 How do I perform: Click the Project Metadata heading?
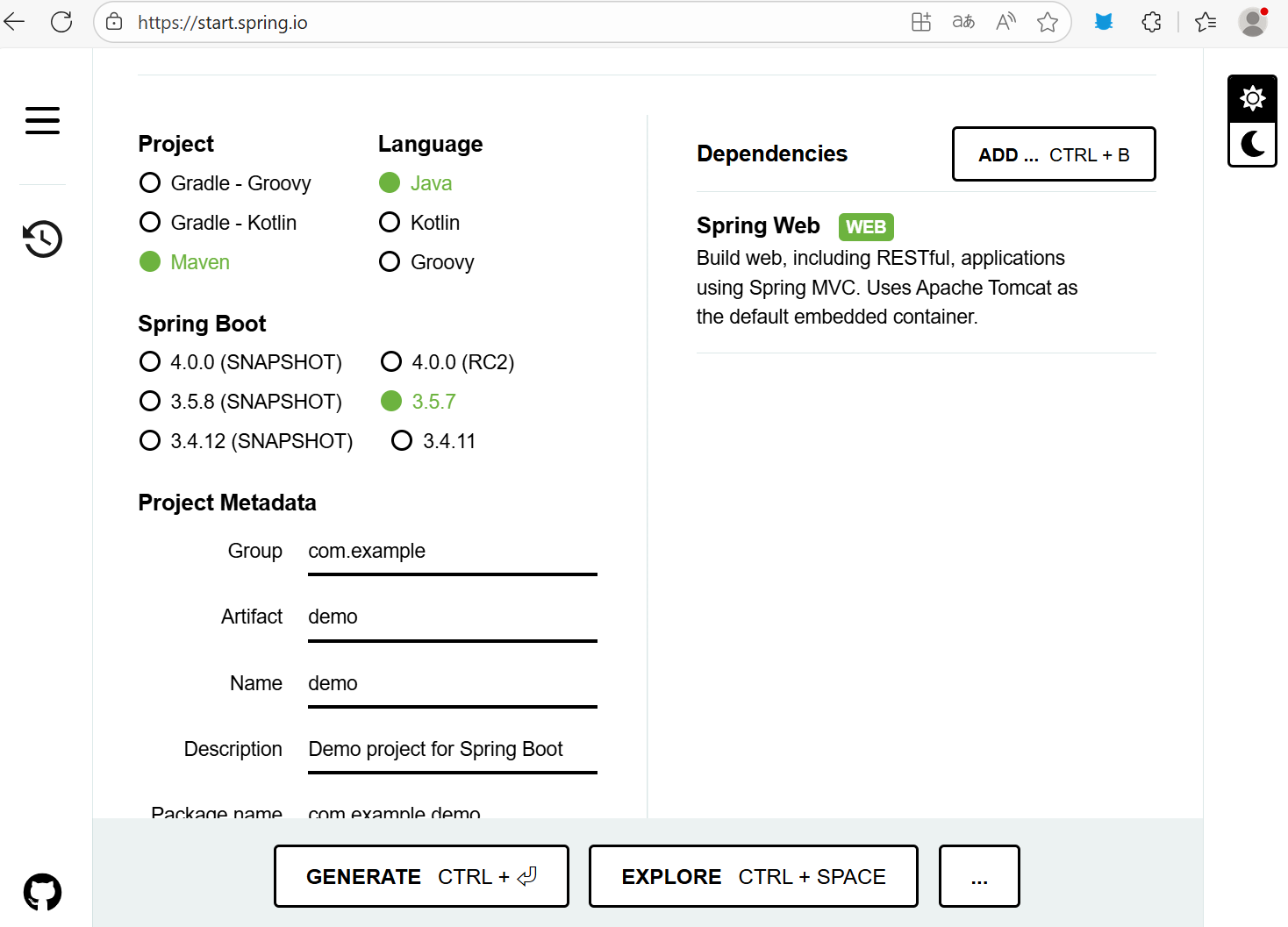click(227, 503)
